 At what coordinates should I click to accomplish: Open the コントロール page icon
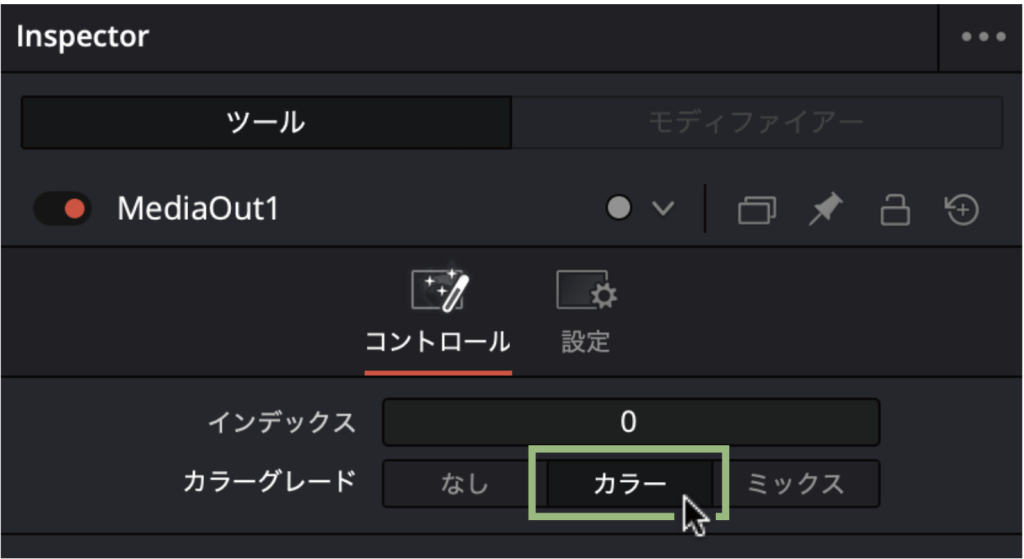439,291
